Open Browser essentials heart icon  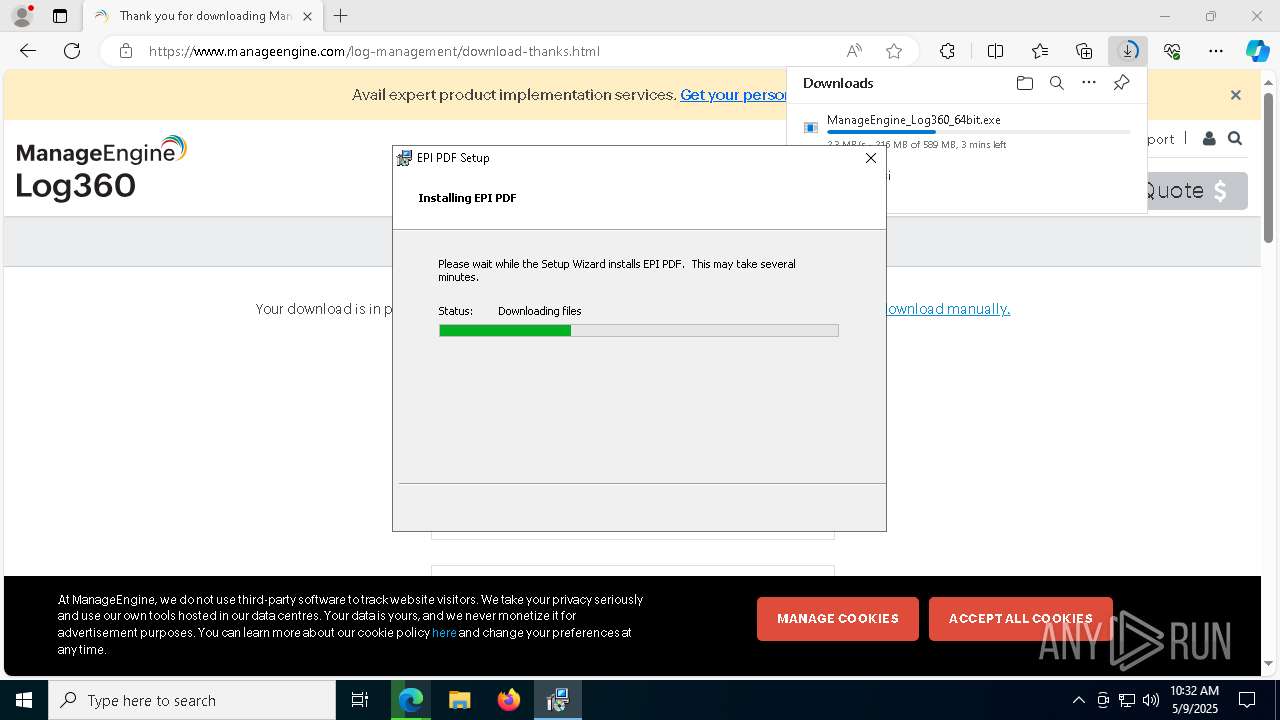[x=1172, y=51]
